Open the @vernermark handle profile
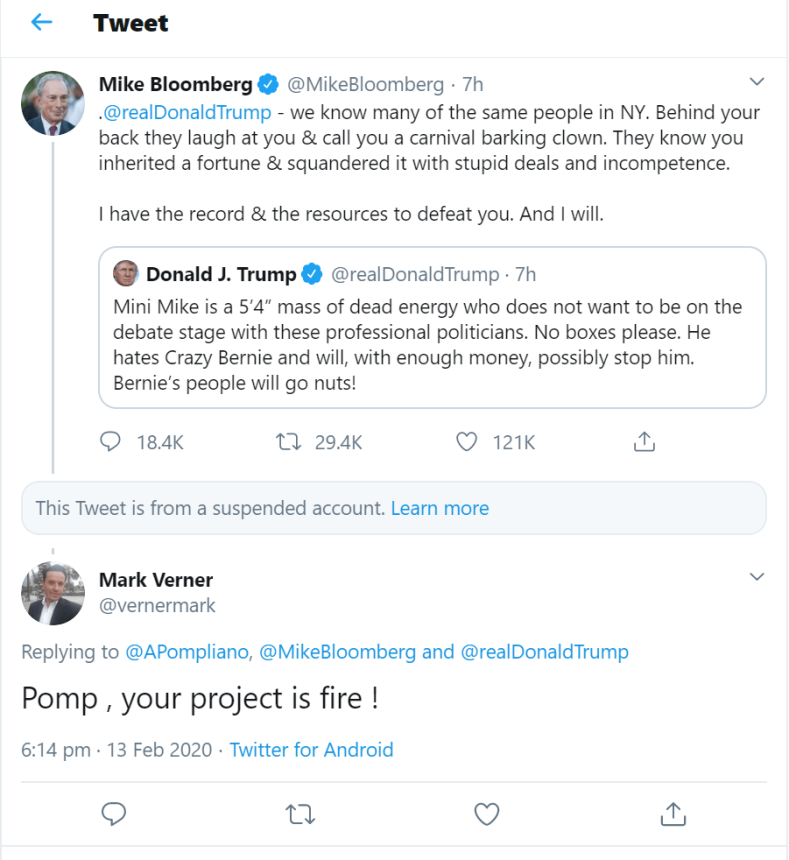This screenshot has height=860, width=789. pos(157,606)
